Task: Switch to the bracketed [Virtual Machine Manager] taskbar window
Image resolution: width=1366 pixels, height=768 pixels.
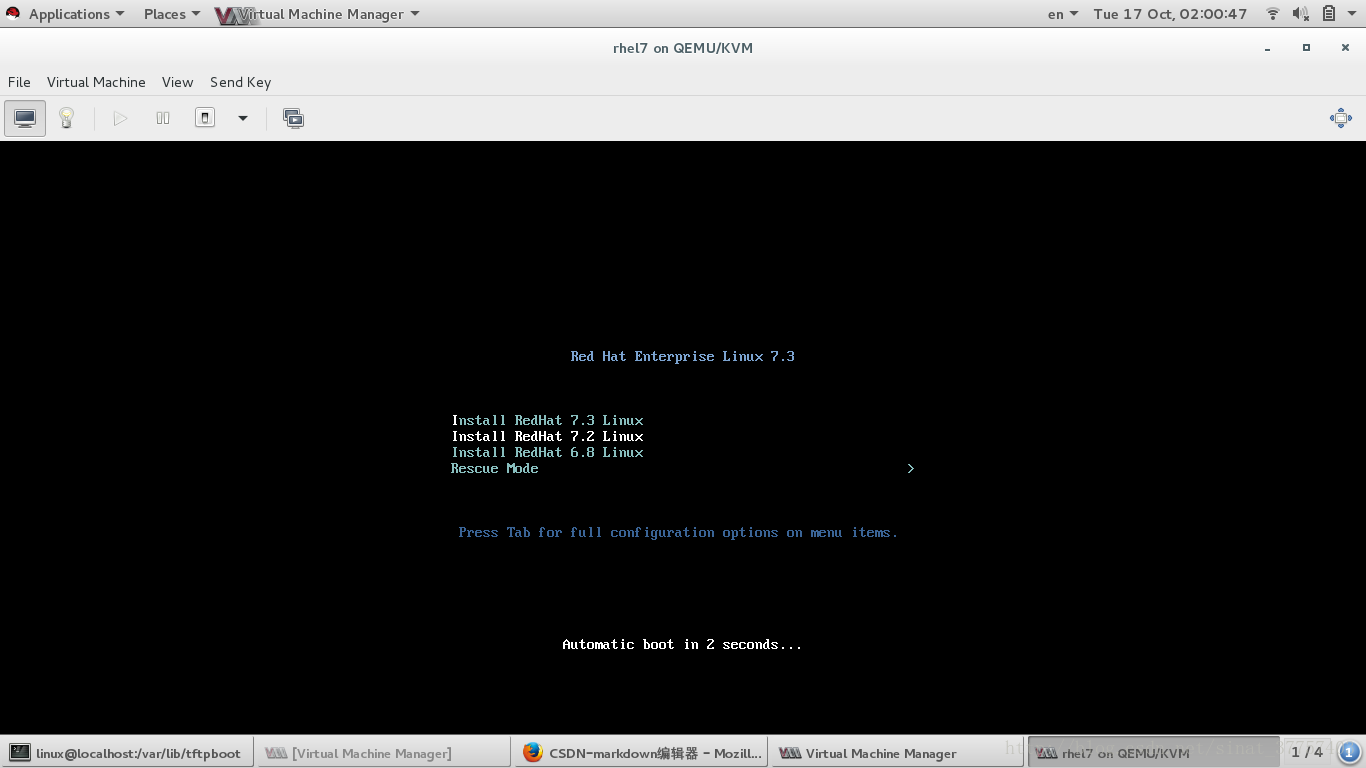Action: (x=383, y=753)
